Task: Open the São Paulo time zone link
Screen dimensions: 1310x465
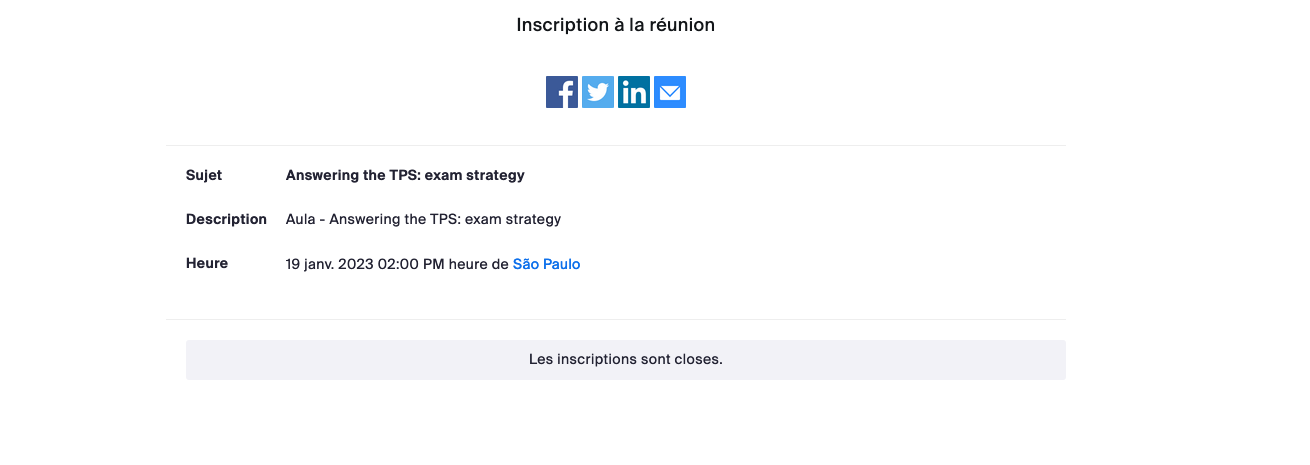Action: tap(546, 264)
